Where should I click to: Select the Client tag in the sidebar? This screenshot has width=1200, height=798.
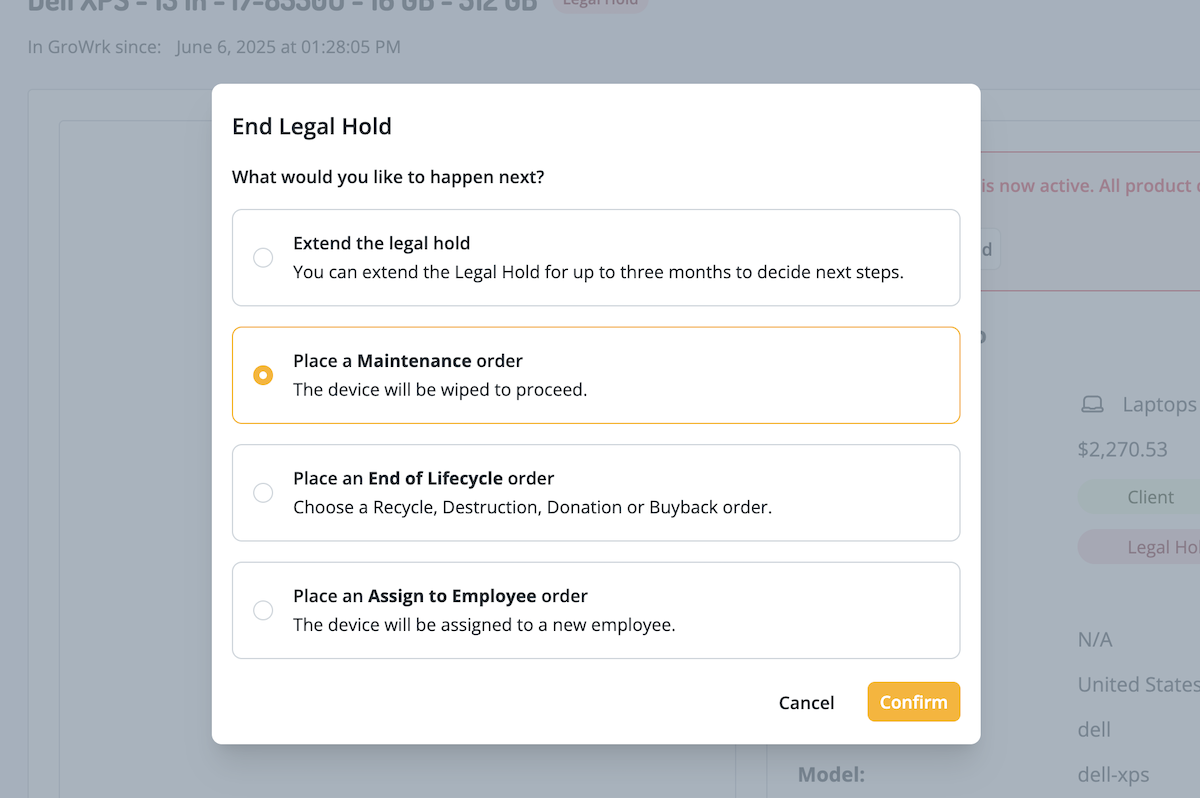[1149, 496]
